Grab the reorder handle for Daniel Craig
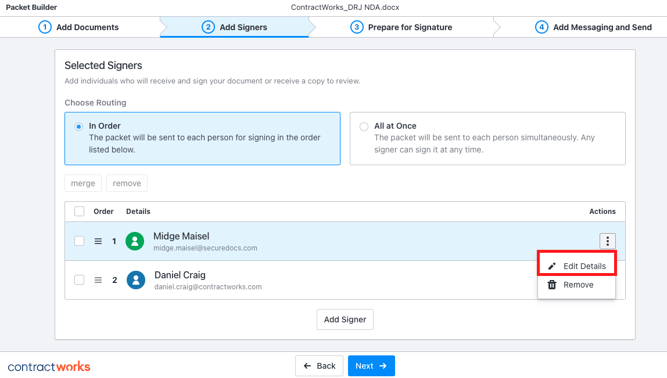Image resolution: width=667 pixels, height=378 pixels. tap(98, 280)
